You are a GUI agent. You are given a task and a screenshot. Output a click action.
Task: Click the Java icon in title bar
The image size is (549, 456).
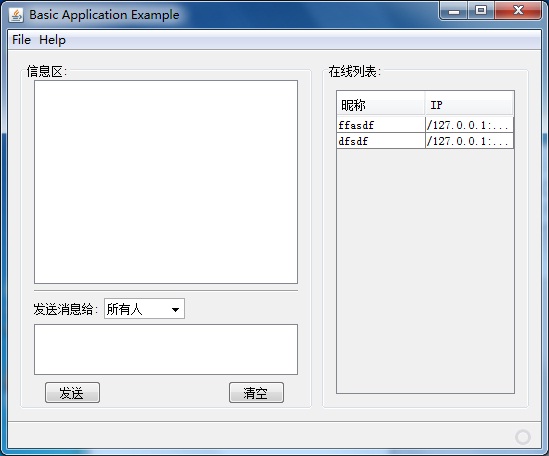16,15
